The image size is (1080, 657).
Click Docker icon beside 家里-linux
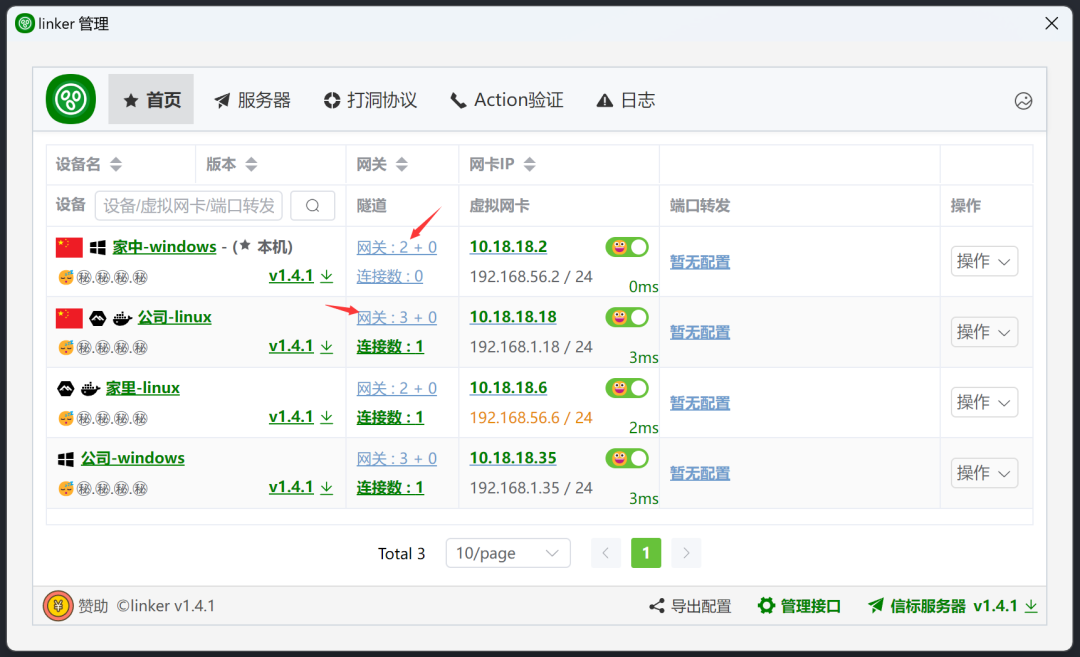pyautogui.click(x=90, y=388)
